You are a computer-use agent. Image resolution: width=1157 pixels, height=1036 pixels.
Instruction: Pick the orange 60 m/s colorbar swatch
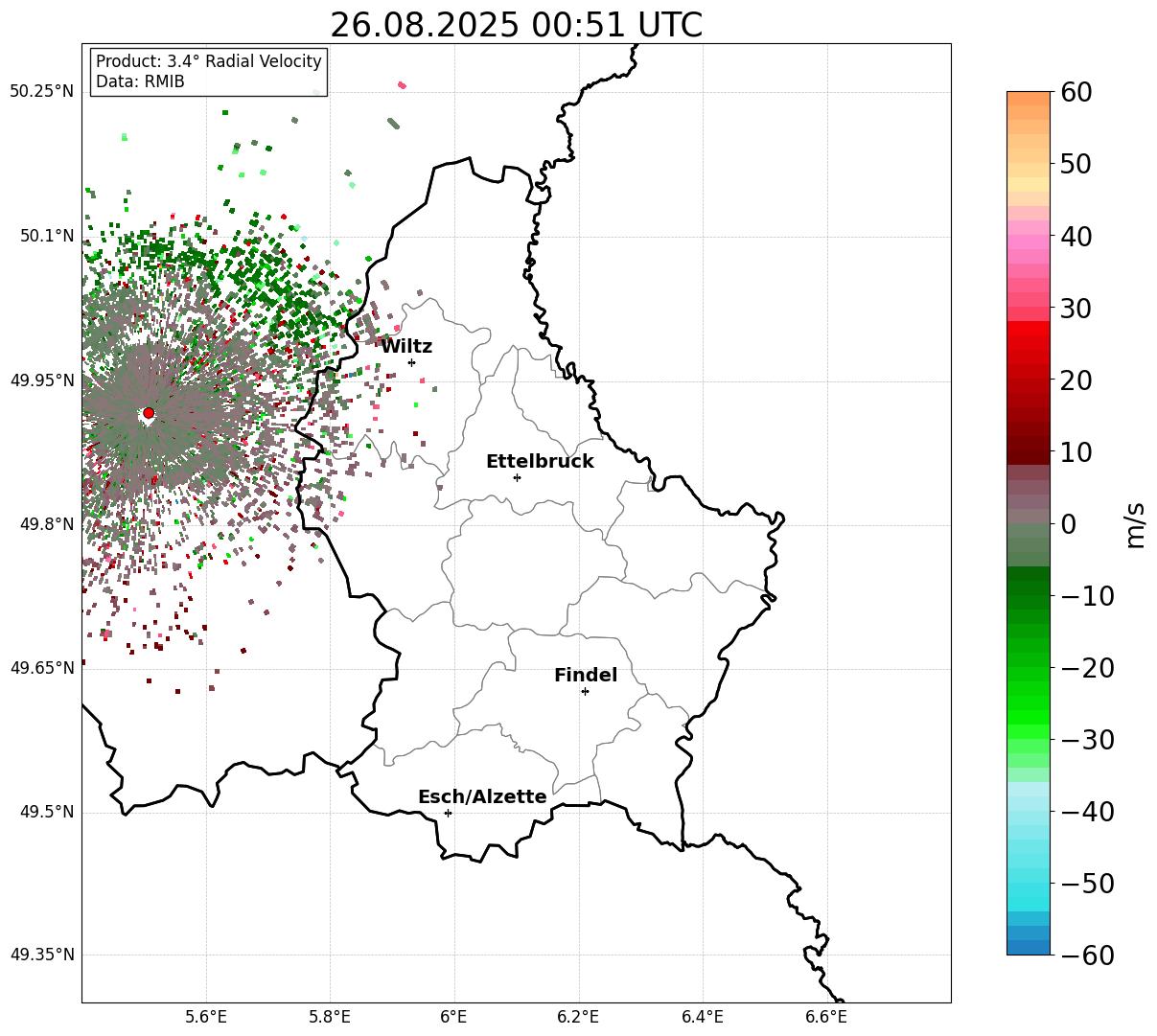(x=1029, y=99)
